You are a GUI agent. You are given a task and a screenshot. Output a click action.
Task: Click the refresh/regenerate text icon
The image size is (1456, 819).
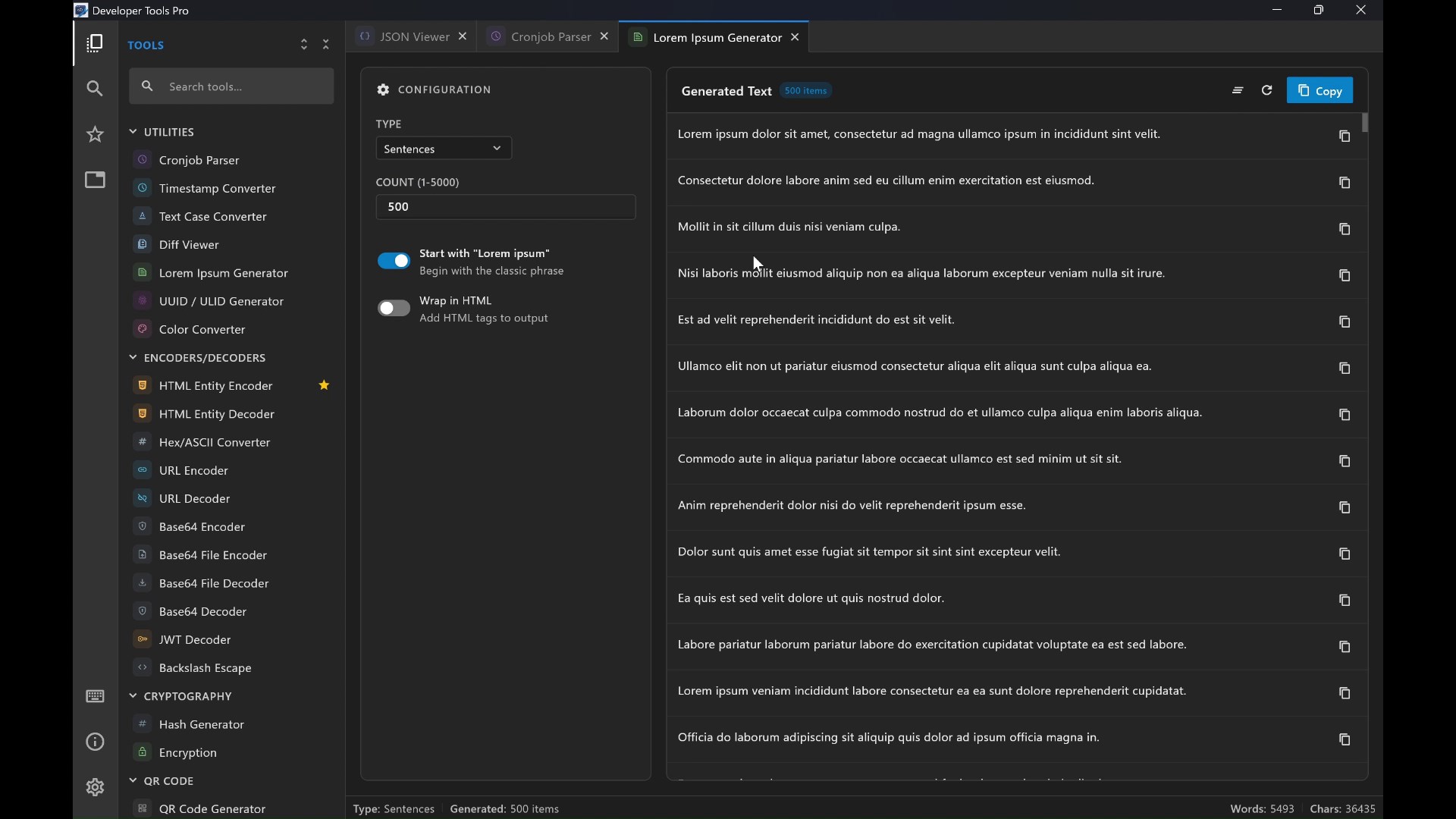(1267, 91)
